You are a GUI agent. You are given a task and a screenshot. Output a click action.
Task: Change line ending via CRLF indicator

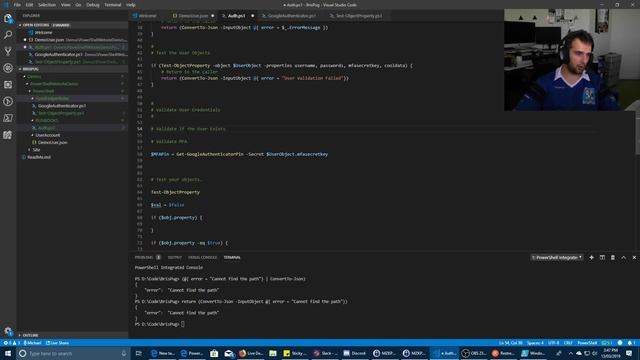pos(568,343)
